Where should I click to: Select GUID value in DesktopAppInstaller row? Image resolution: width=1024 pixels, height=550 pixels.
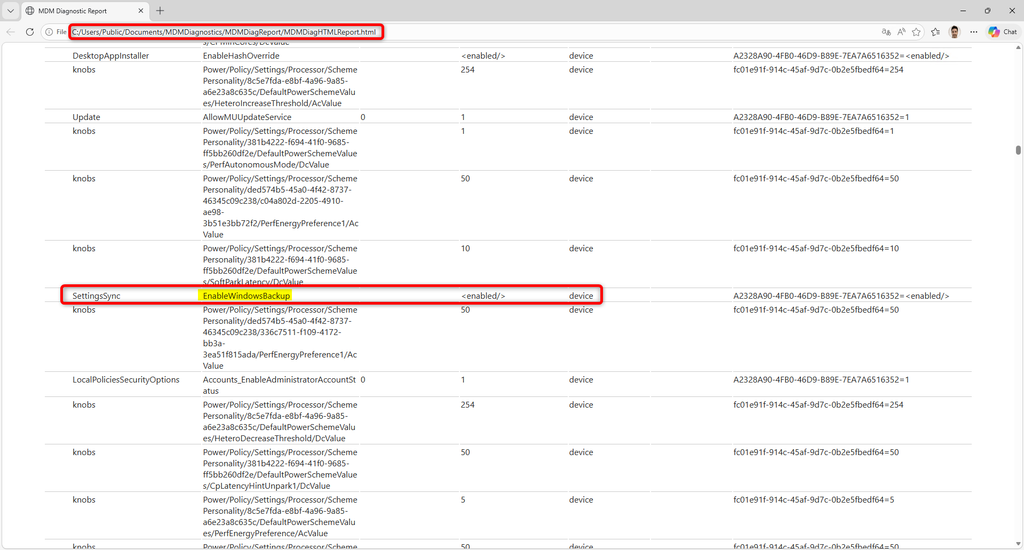(841, 56)
